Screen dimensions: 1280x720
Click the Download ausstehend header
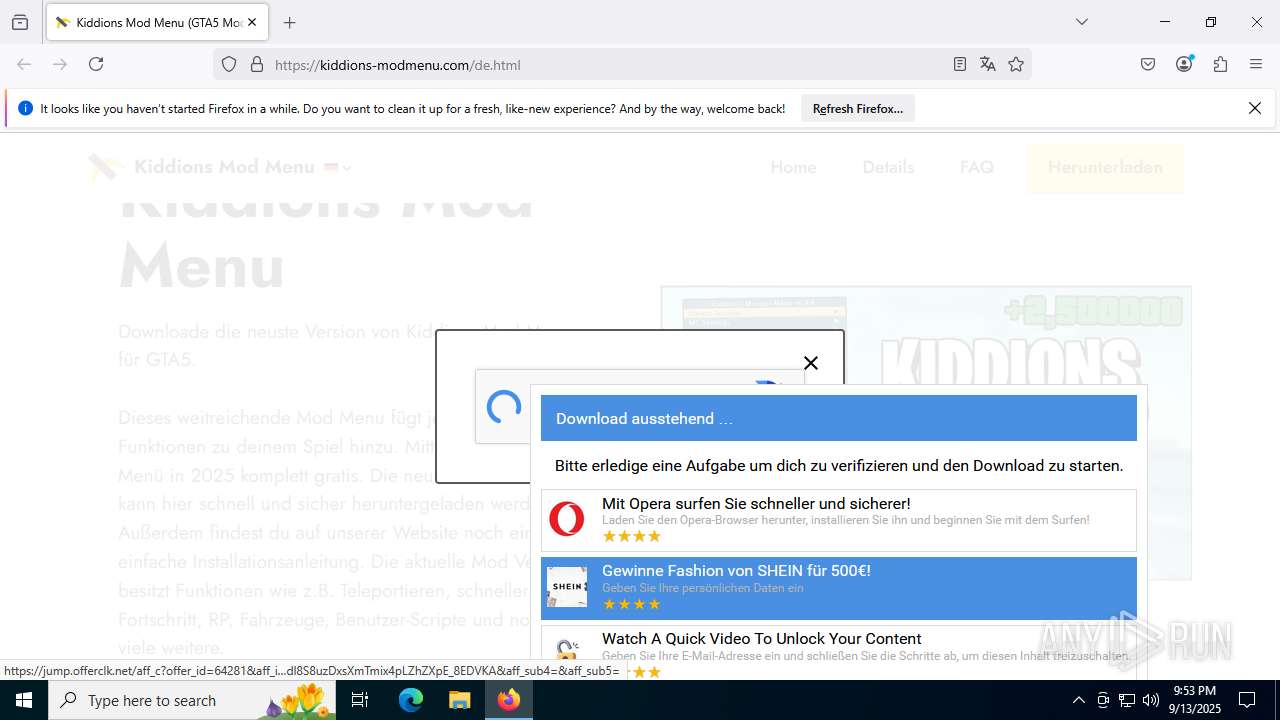coord(839,418)
